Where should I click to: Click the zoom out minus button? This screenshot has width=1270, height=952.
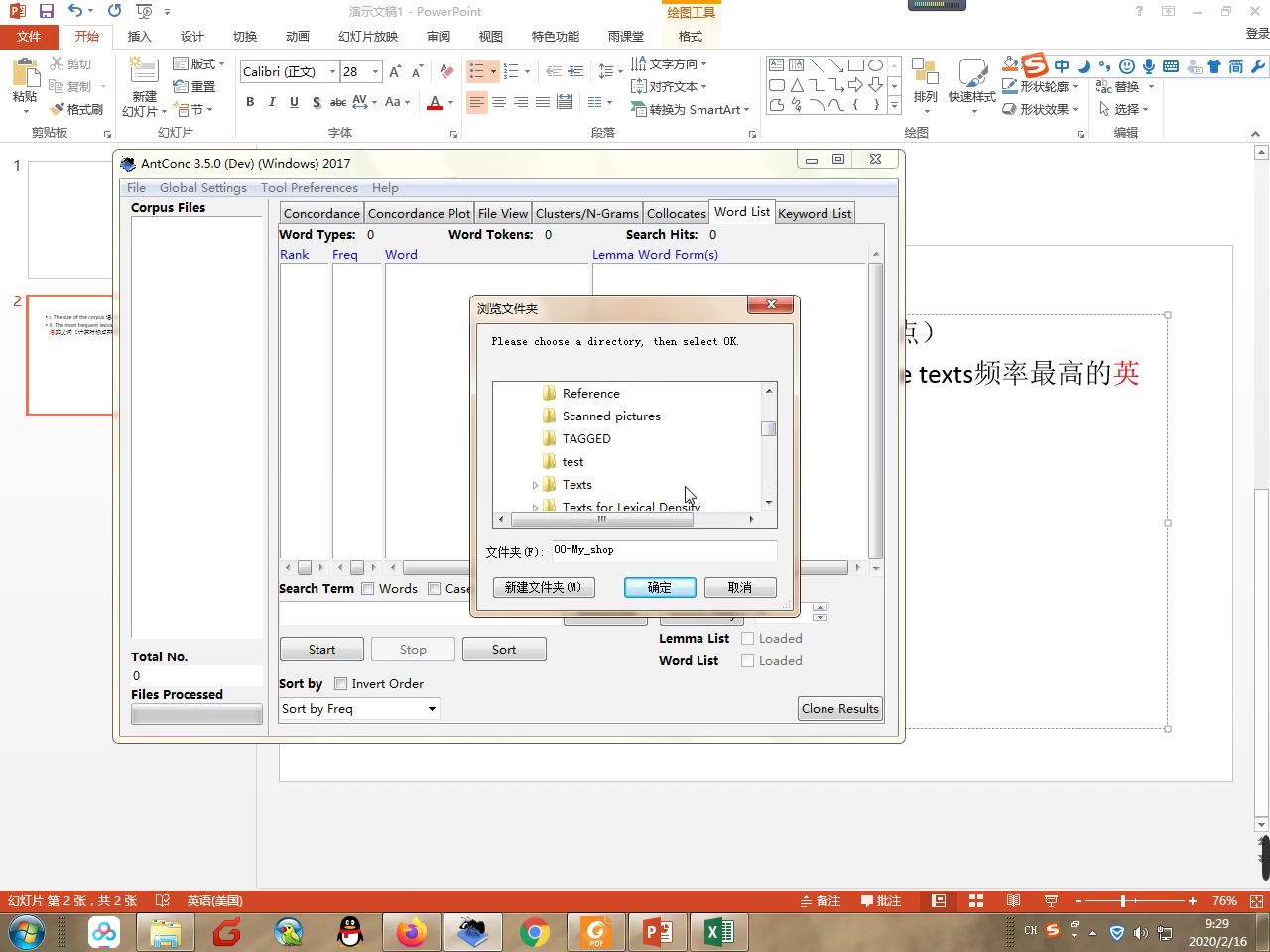click(x=1078, y=901)
